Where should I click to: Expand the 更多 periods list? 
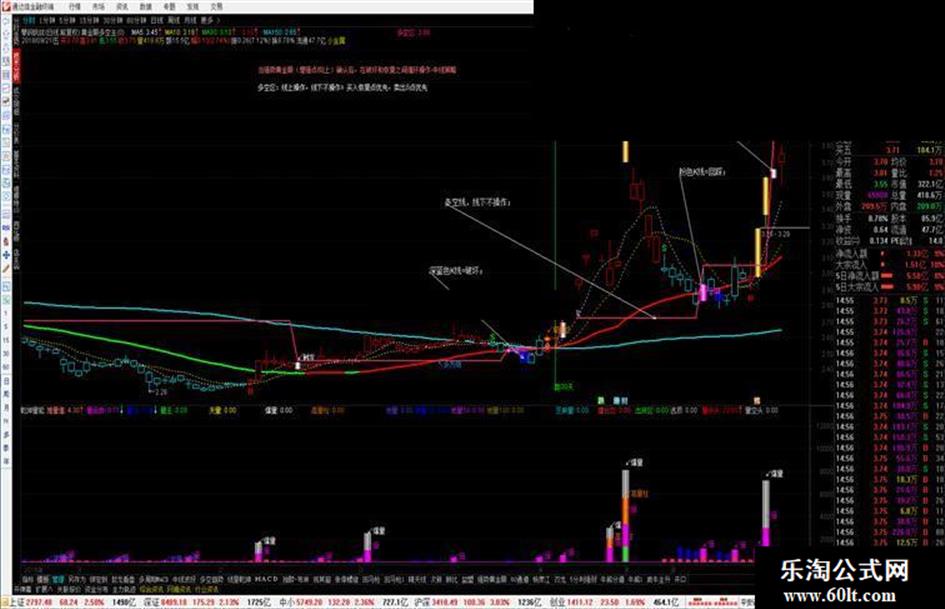click(209, 20)
